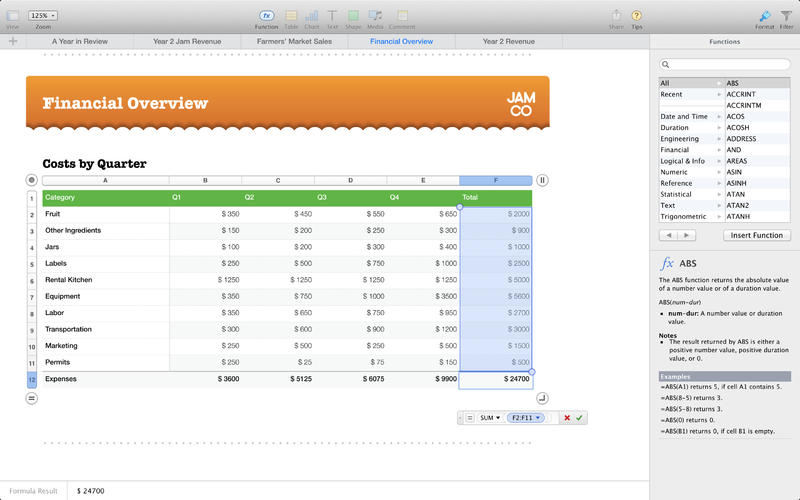Select the ACCRINT function in the list
Image resolution: width=800 pixels, height=500 pixels.
click(741, 94)
